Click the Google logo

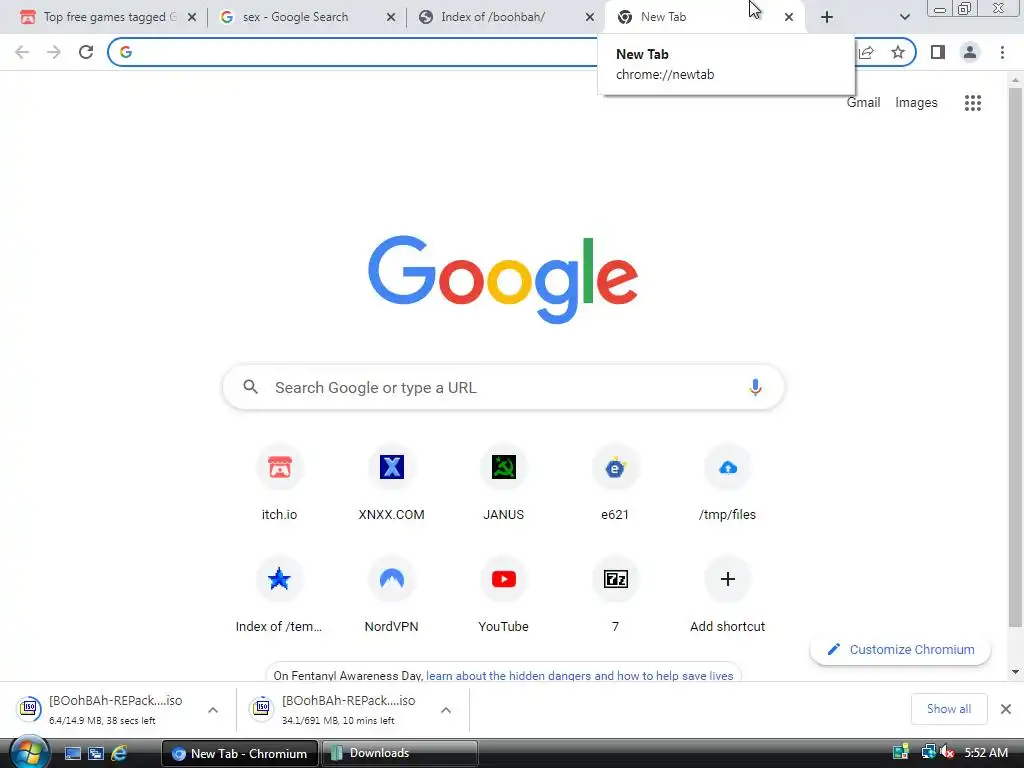pos(503,279)
